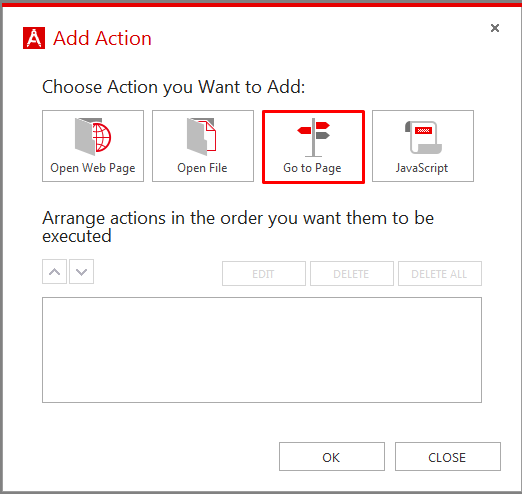
Task: Move action down with the down chevron
Action: [81, 272]
